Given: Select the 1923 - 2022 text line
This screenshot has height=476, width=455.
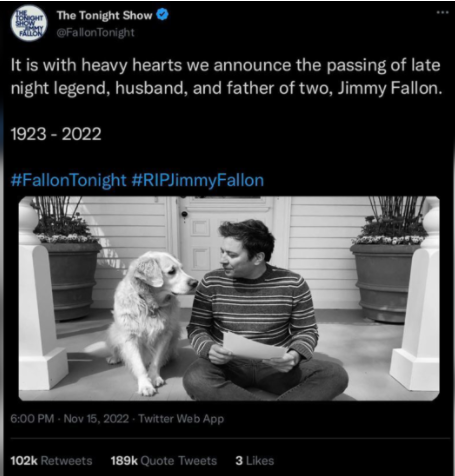Looking at the screenshot, I should (x=56, y=134).
